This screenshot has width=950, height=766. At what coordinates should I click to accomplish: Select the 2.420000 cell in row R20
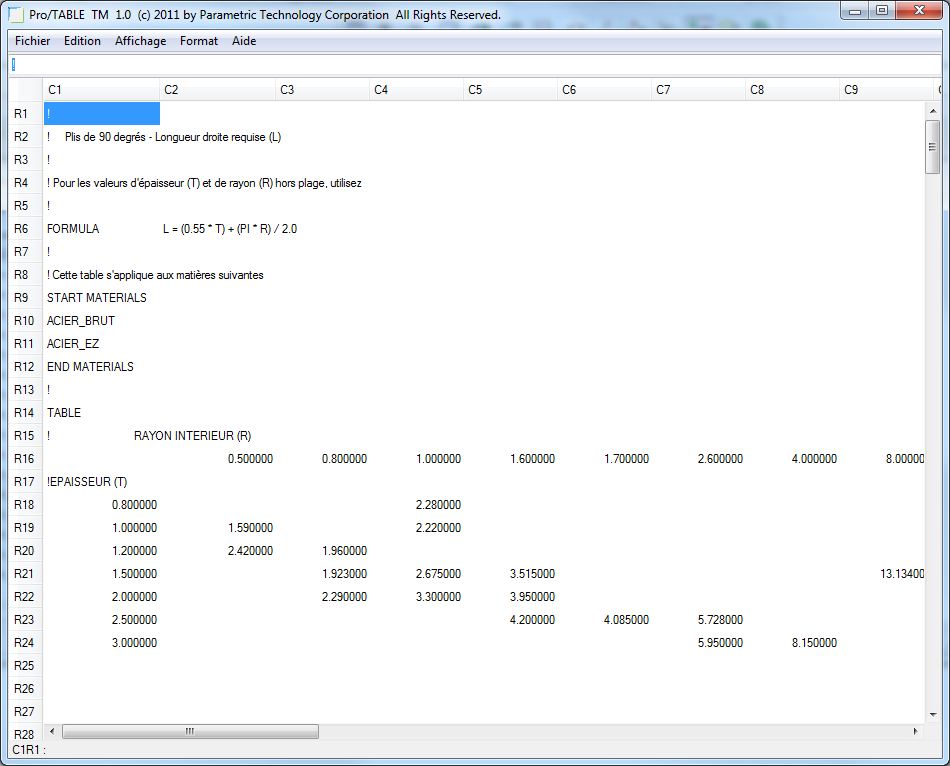(250, 551)
